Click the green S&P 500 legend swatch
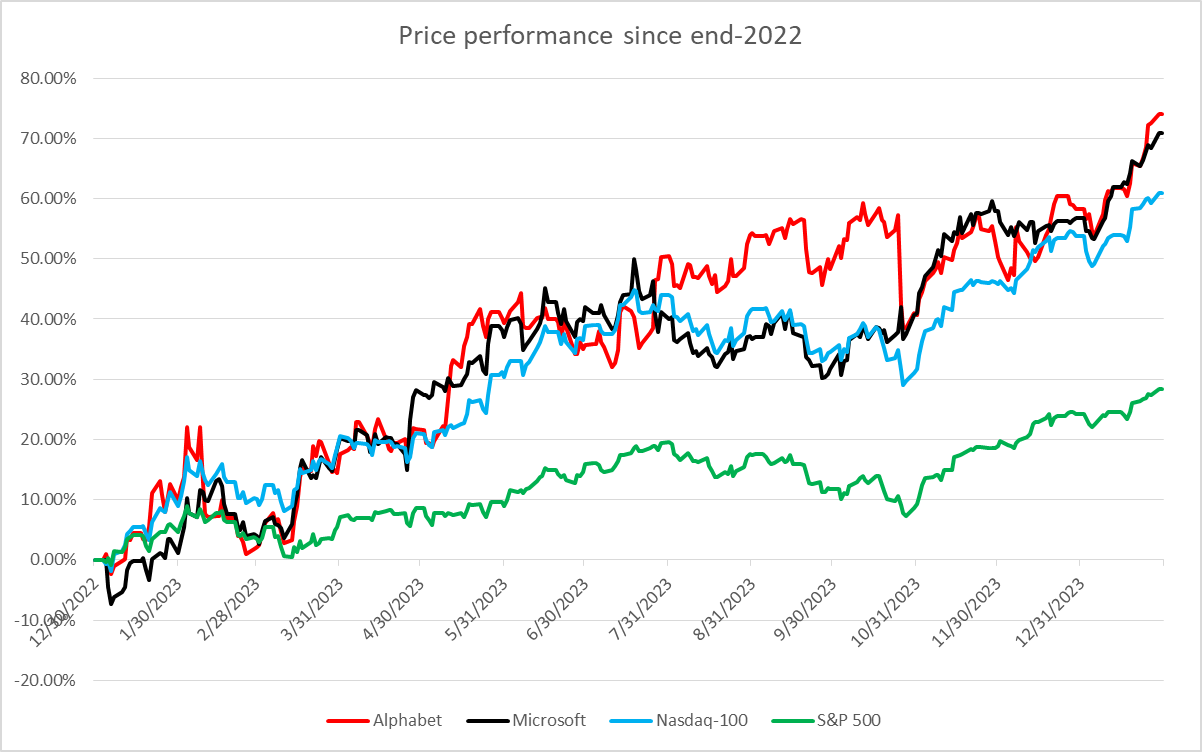The image size is (1202, 752). (x=789, y=720)
